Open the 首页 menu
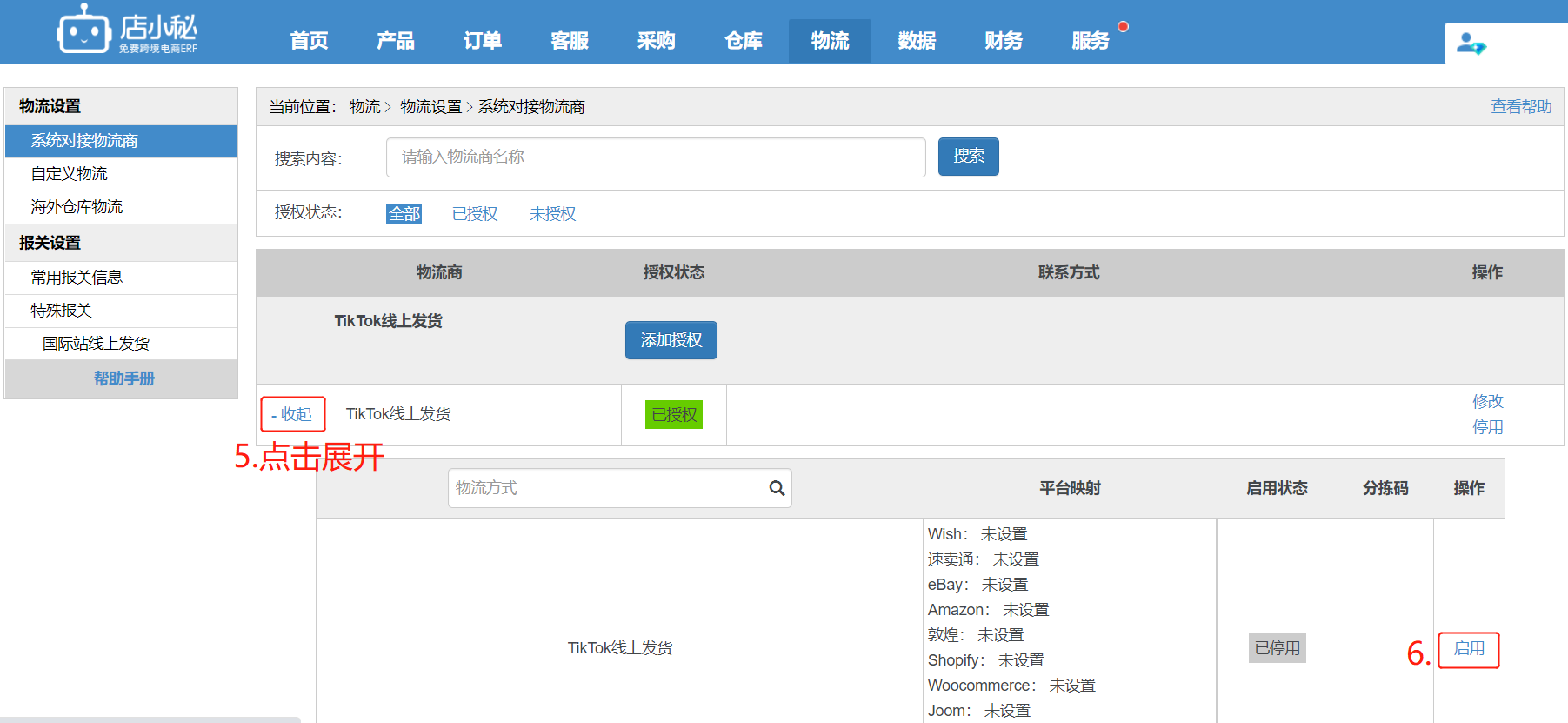1568x723 pixels. click(309, 41)
